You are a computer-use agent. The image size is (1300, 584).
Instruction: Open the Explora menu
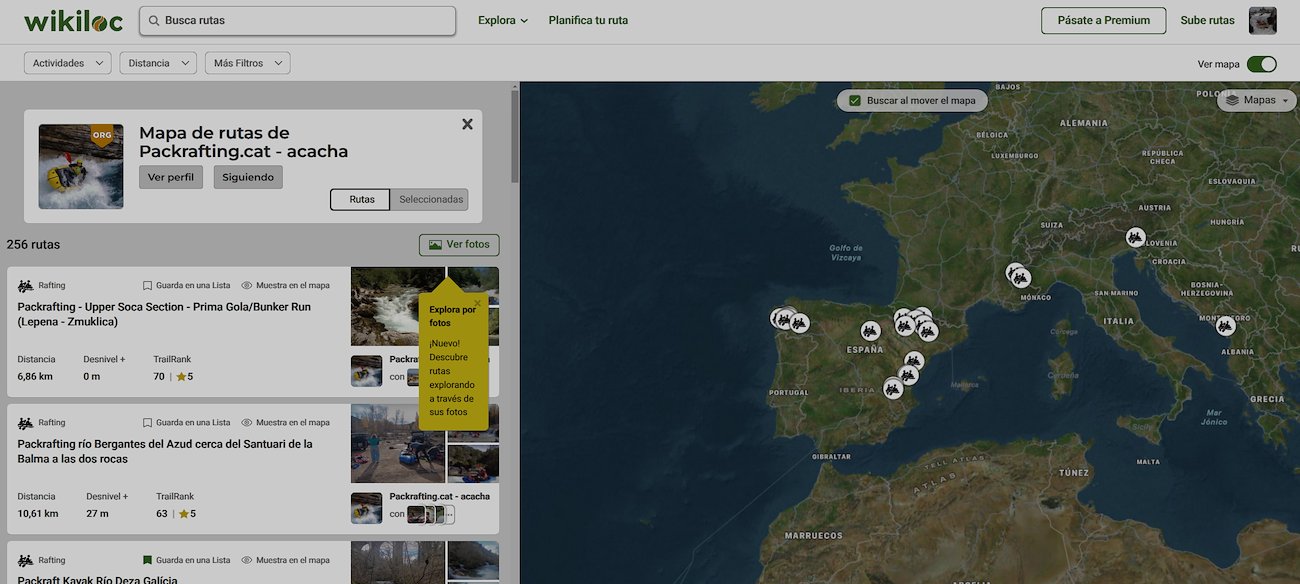pyautogui.click(x=502, y=21)
